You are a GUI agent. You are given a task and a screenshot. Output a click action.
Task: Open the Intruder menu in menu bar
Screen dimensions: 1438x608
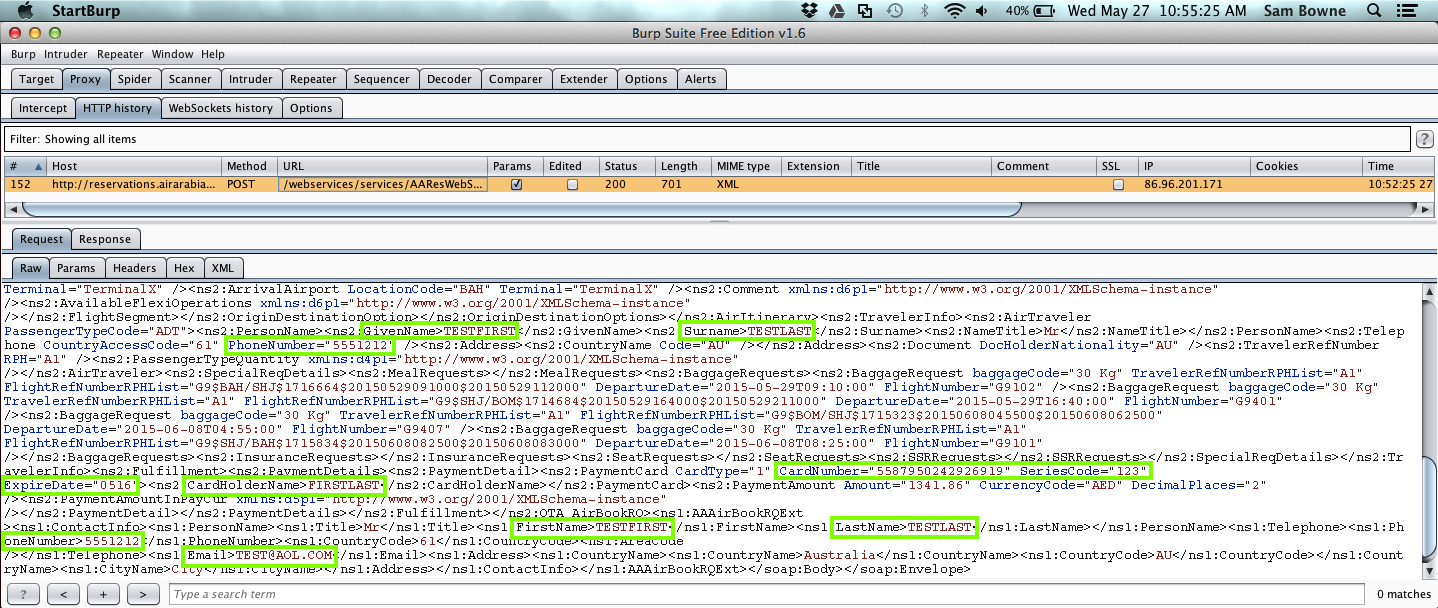point(65,54)
